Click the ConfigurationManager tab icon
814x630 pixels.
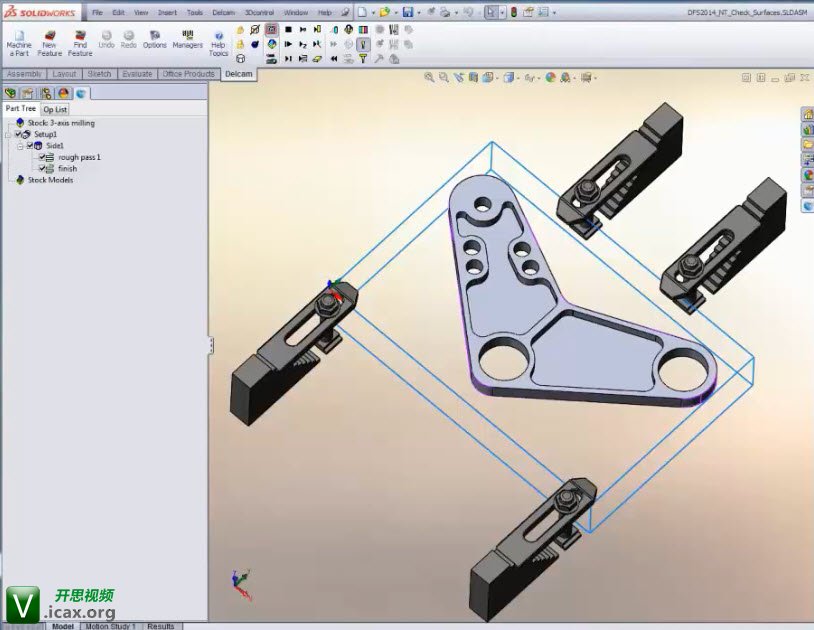point(46,93)
